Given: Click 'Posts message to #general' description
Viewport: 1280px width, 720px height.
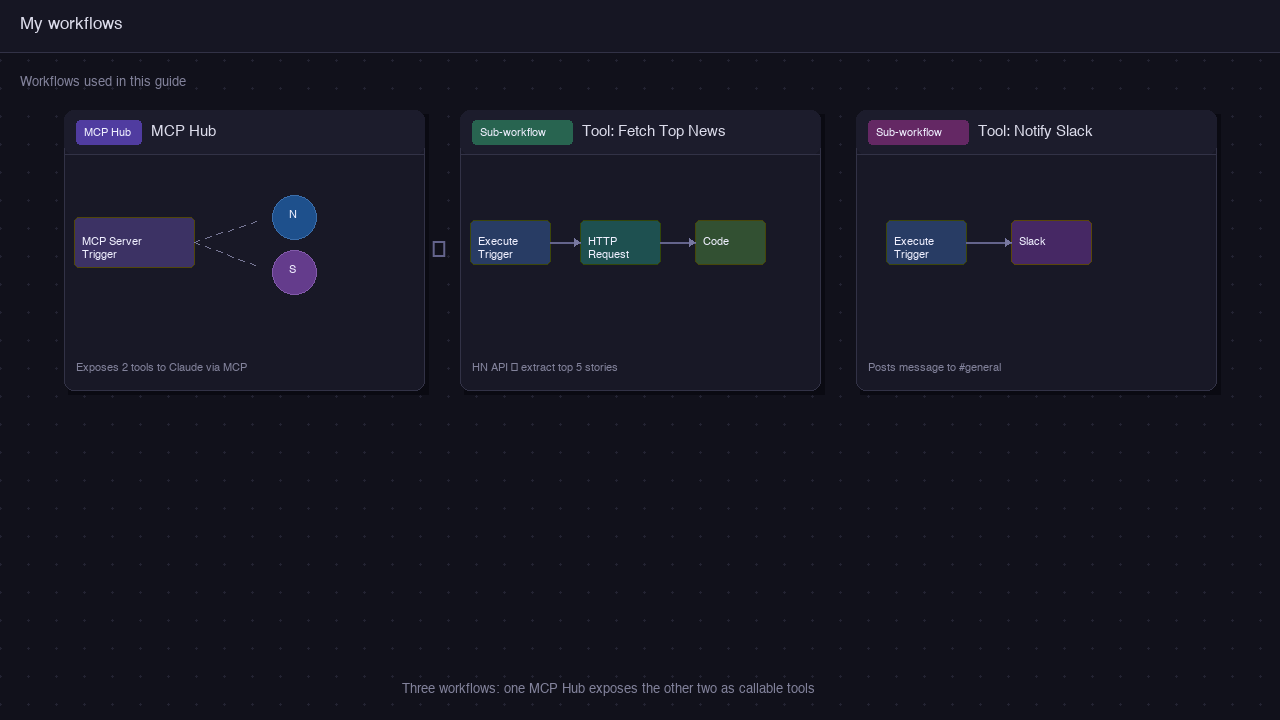Looking at the screenshot, I should coord(934,367).
